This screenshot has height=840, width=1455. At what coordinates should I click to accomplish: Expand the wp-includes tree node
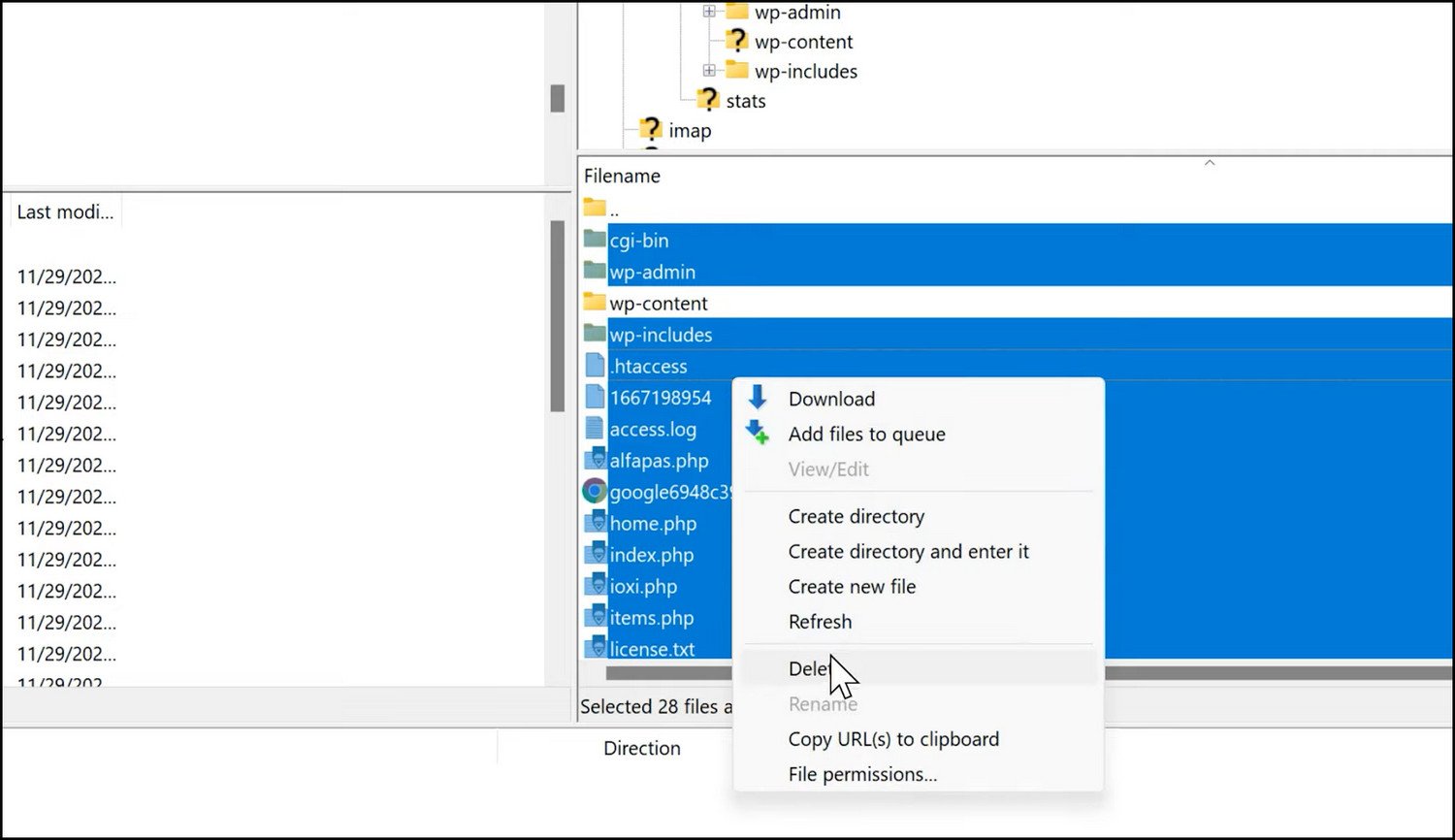[709, 71]
